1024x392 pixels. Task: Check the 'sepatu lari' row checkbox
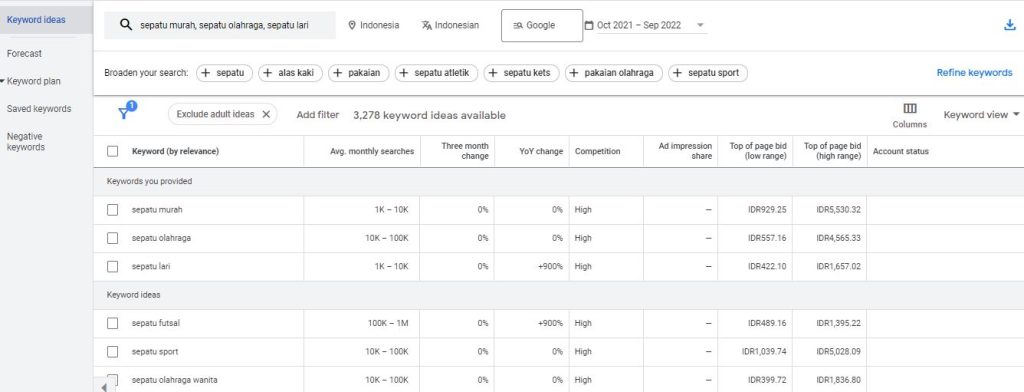(x=112, y=267)
